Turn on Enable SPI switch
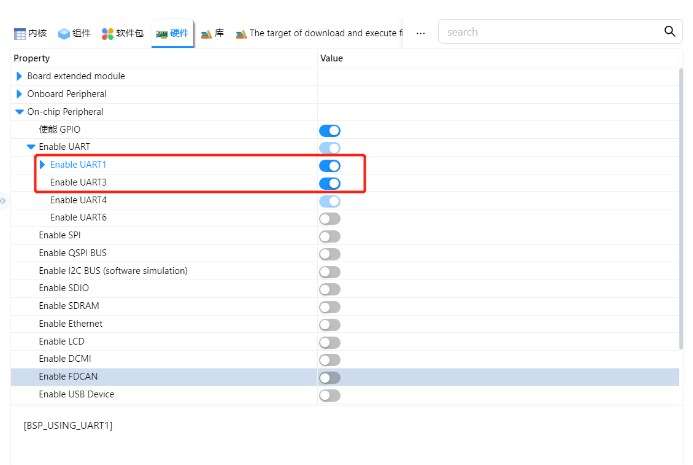Image resolution: width=693 pixels, height=465 pixels. [x=330, y=236]
